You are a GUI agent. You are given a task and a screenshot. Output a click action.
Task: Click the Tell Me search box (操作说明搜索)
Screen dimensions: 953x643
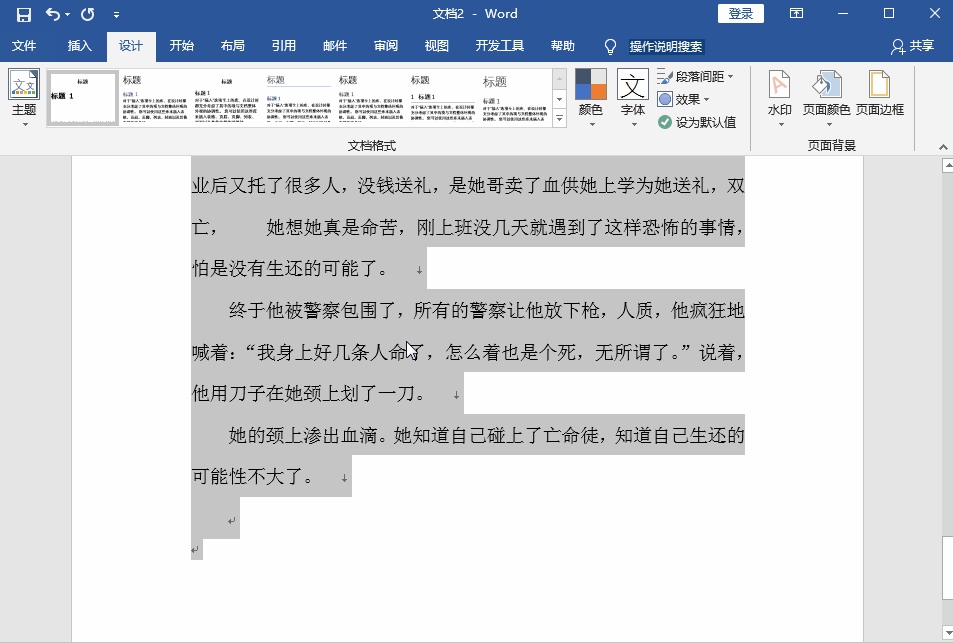coord(665,46)
